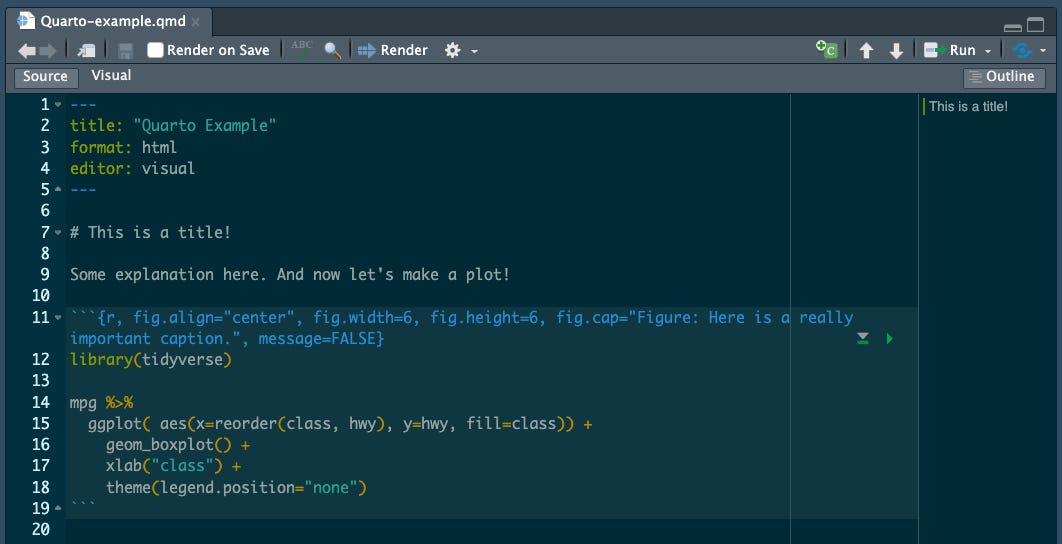Click the ggplot( aes(...) code line

pyautogui.click(x=340, y=424)
